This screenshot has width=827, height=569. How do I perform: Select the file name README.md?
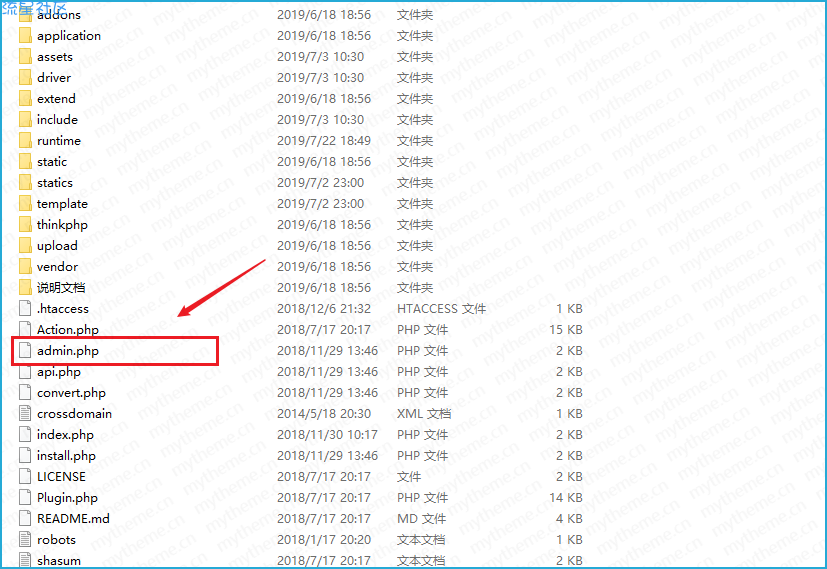(x=73, y=519)
